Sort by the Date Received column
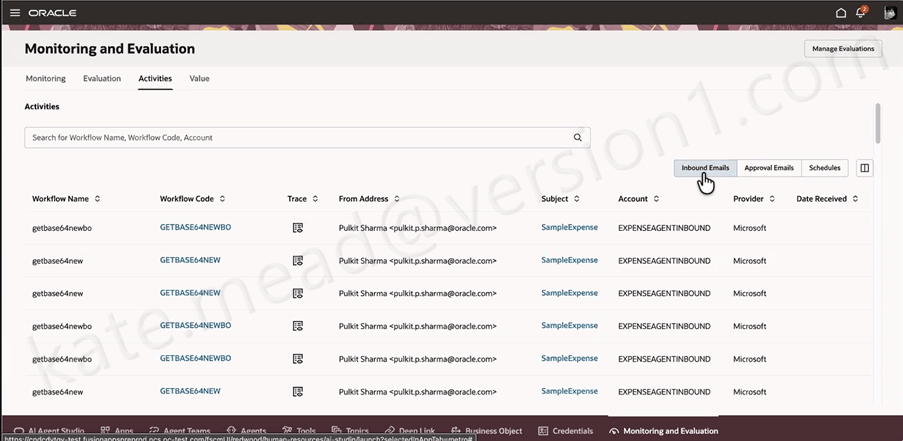This screenshot has height=441, width=903. [855, 199]
